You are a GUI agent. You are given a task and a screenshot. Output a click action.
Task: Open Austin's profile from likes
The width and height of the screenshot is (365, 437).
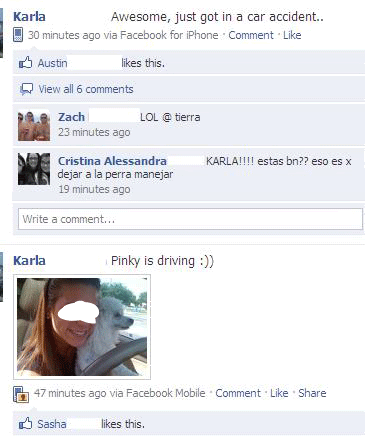click(x=52, y=63)
